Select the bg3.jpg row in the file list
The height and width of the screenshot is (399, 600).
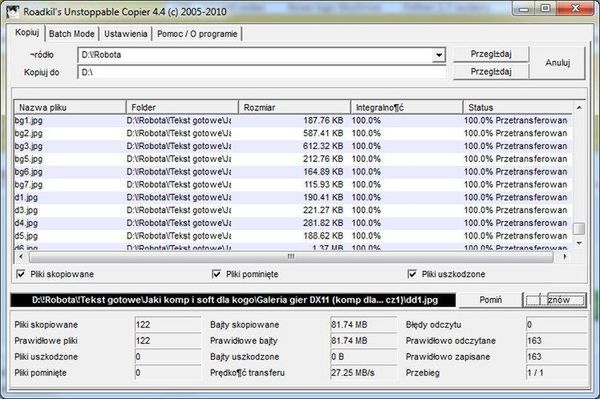click(x=293, y=146)
